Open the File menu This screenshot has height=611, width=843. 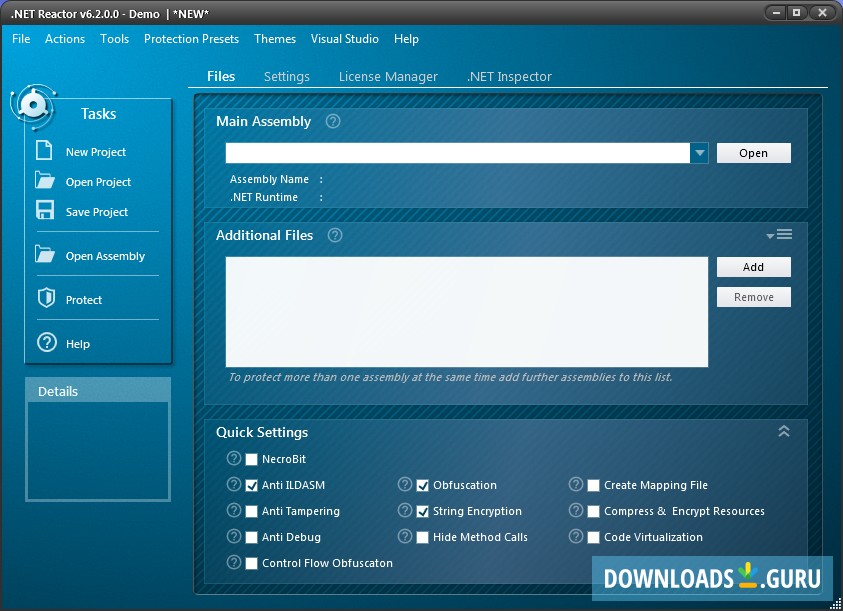tap(21, 39)
